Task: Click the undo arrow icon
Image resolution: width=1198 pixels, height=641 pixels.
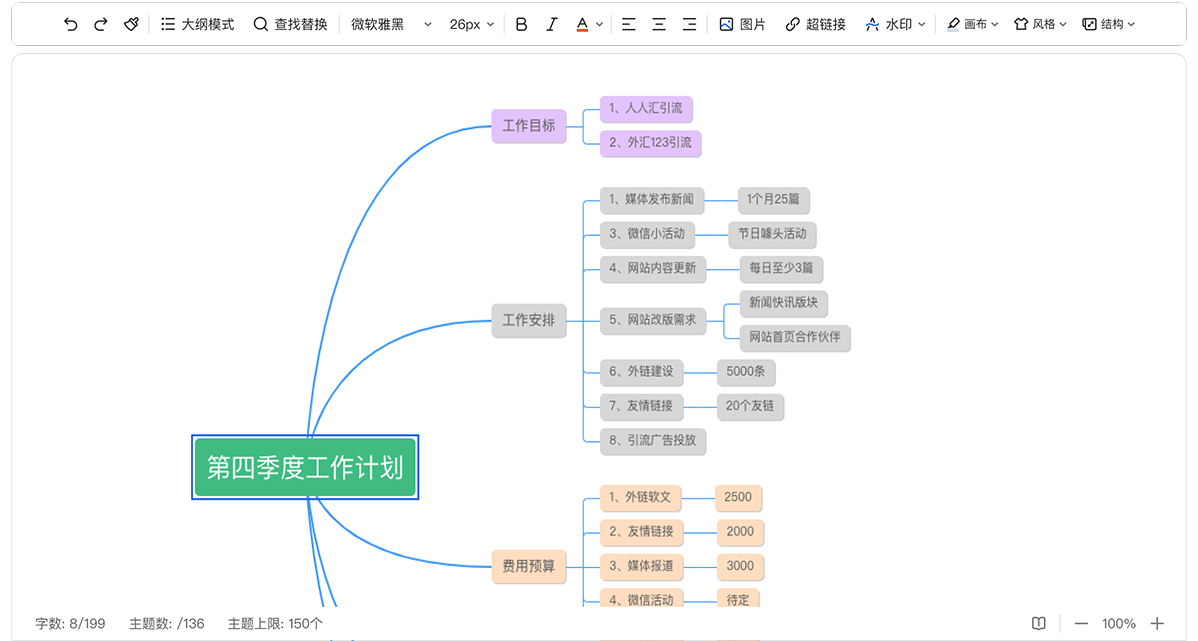Action: pos(70,24)
